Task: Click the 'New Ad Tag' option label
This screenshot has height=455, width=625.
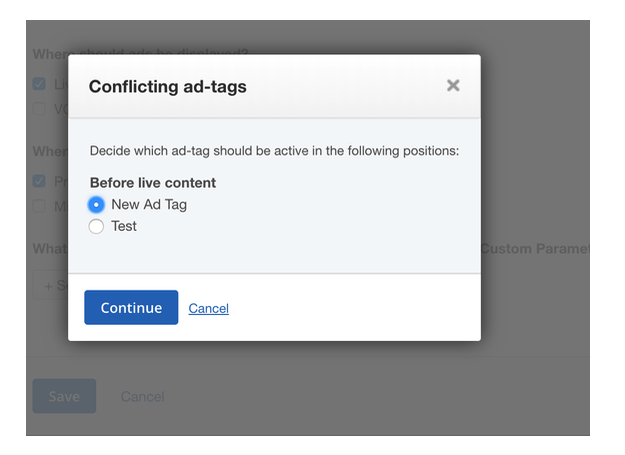Action: [x=149, y=204]
